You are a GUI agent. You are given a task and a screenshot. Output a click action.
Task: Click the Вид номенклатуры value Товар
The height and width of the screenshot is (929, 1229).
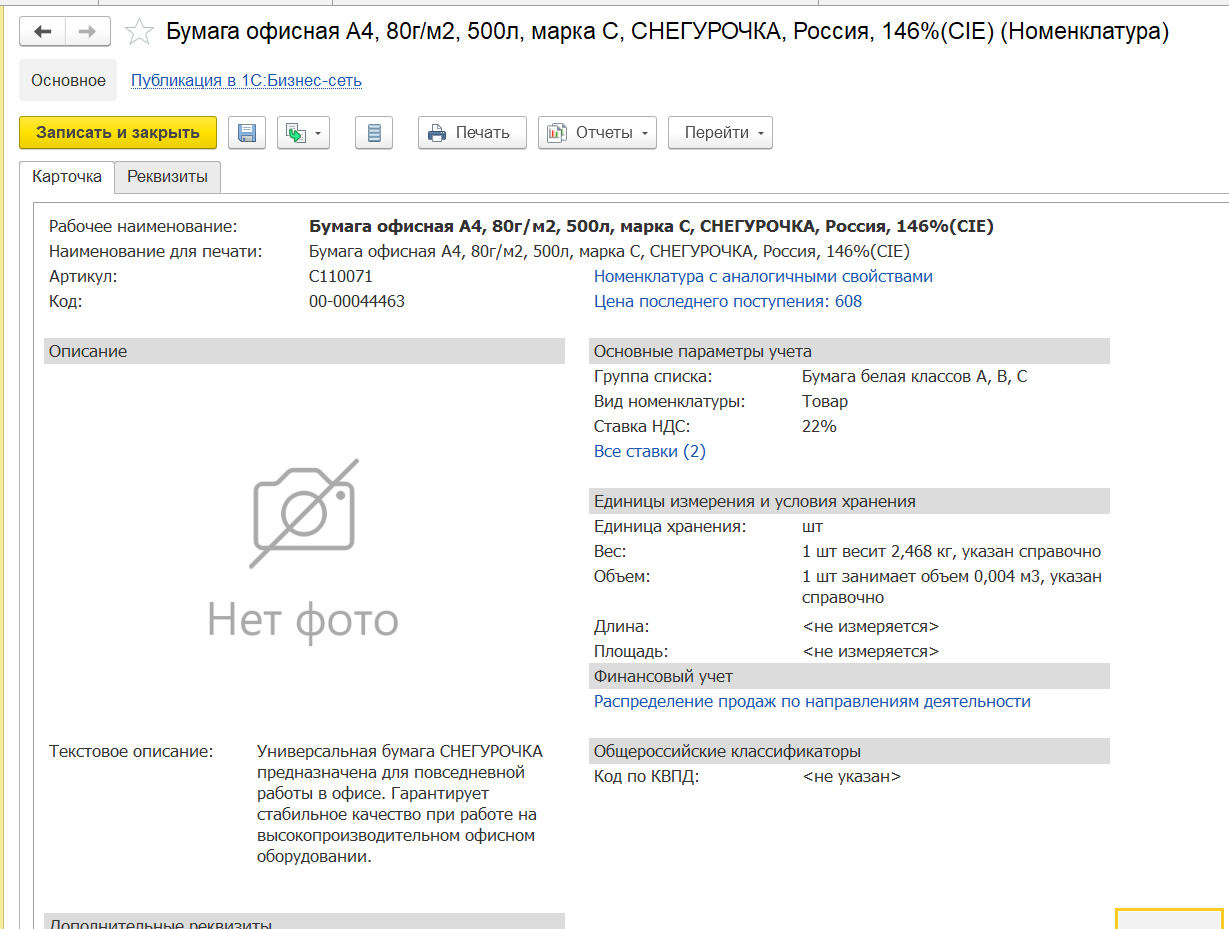click(x=825, y=401)
